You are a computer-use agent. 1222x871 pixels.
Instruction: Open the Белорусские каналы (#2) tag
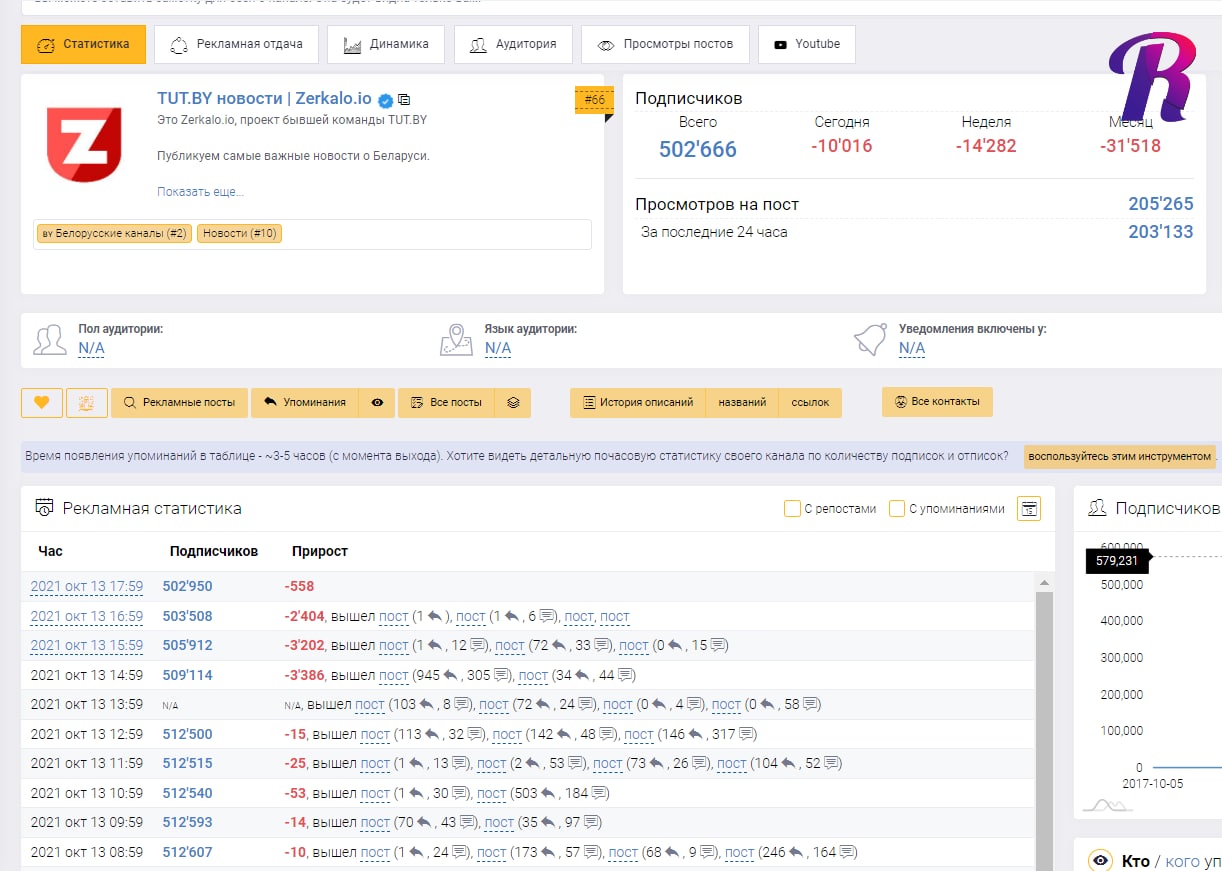[x=113, y=234]
